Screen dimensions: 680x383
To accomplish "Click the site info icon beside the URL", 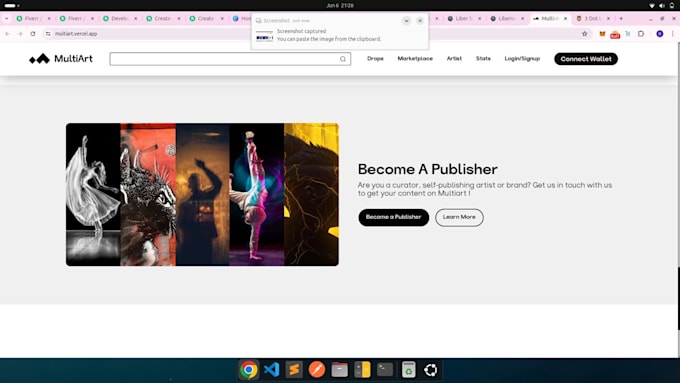I will click(x=48, y=33).
